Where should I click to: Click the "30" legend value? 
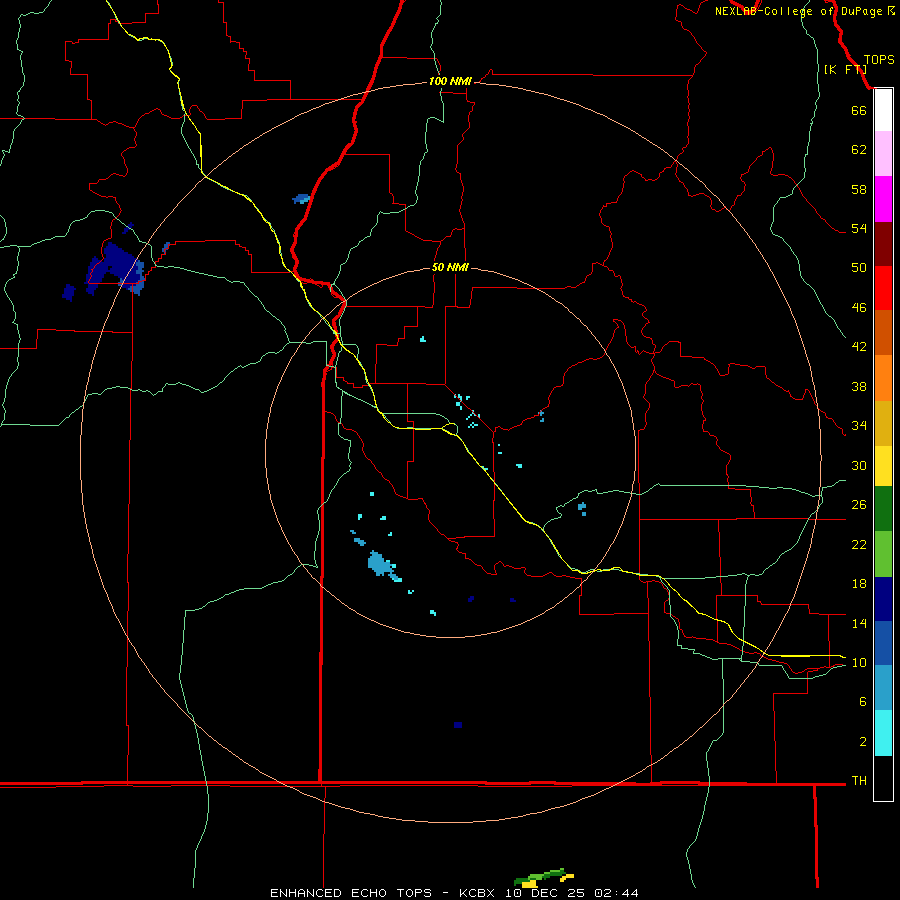(x=859, y=465)
